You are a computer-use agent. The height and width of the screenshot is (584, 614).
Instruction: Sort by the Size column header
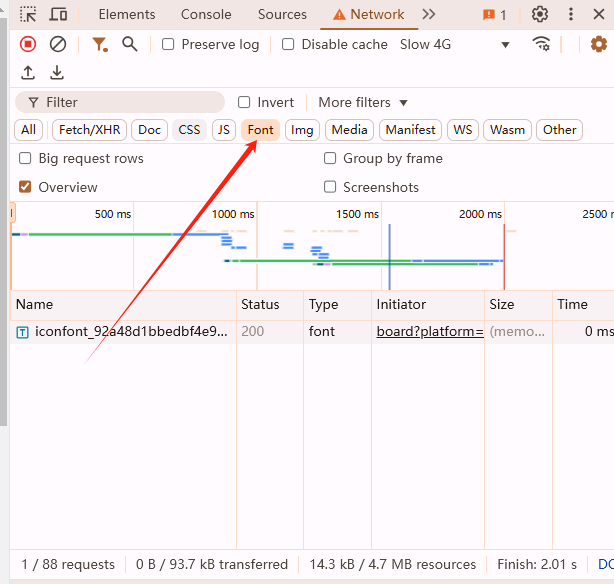click(518, 304)
